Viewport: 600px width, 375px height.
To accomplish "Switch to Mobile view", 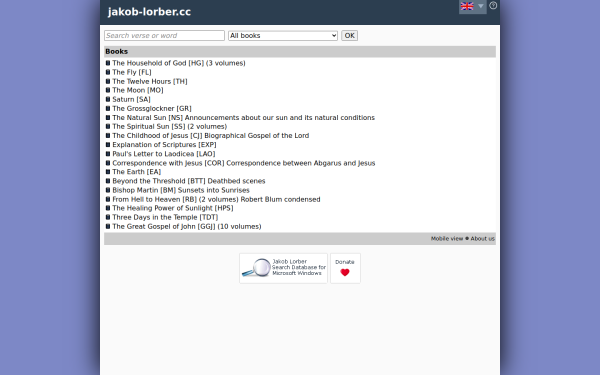I will [x=447, y=239].
